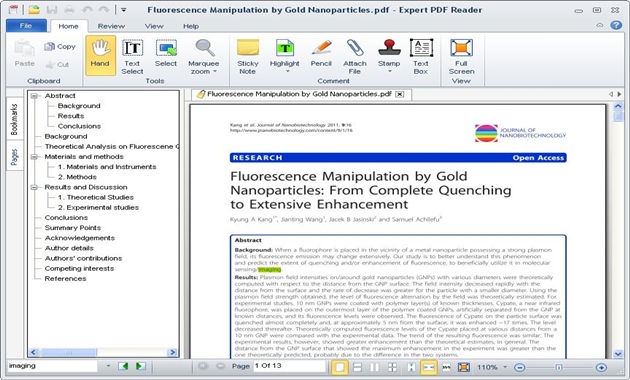Open Help with the blue question mark
Image resolution: width=630 pixels, height=380 pixels.
point(616,25)
